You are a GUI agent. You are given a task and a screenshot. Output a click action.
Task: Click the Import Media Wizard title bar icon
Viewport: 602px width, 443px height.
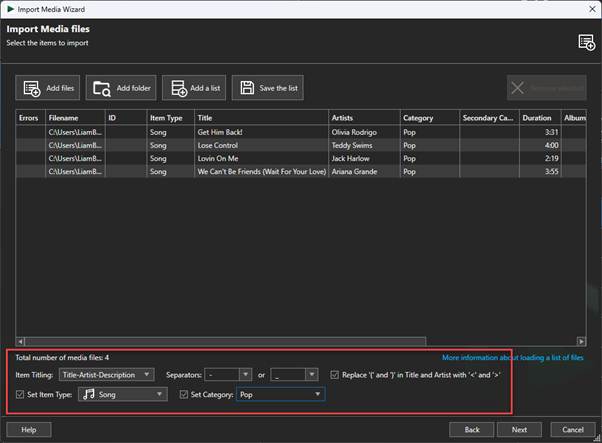10,8
